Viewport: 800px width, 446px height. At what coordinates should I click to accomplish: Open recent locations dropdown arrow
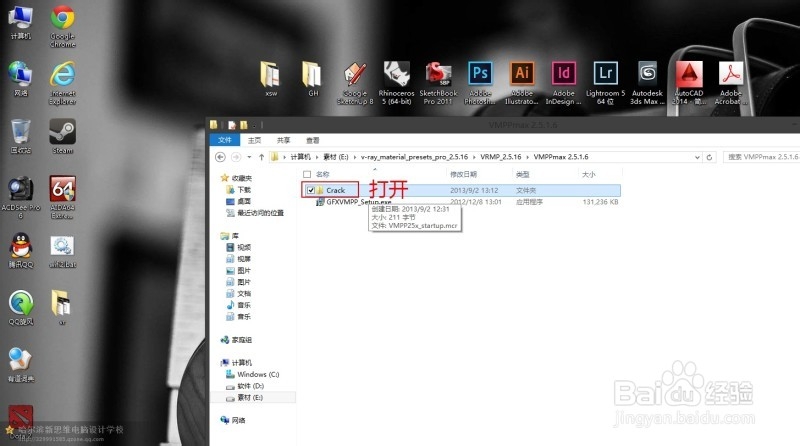pos(249,157)
